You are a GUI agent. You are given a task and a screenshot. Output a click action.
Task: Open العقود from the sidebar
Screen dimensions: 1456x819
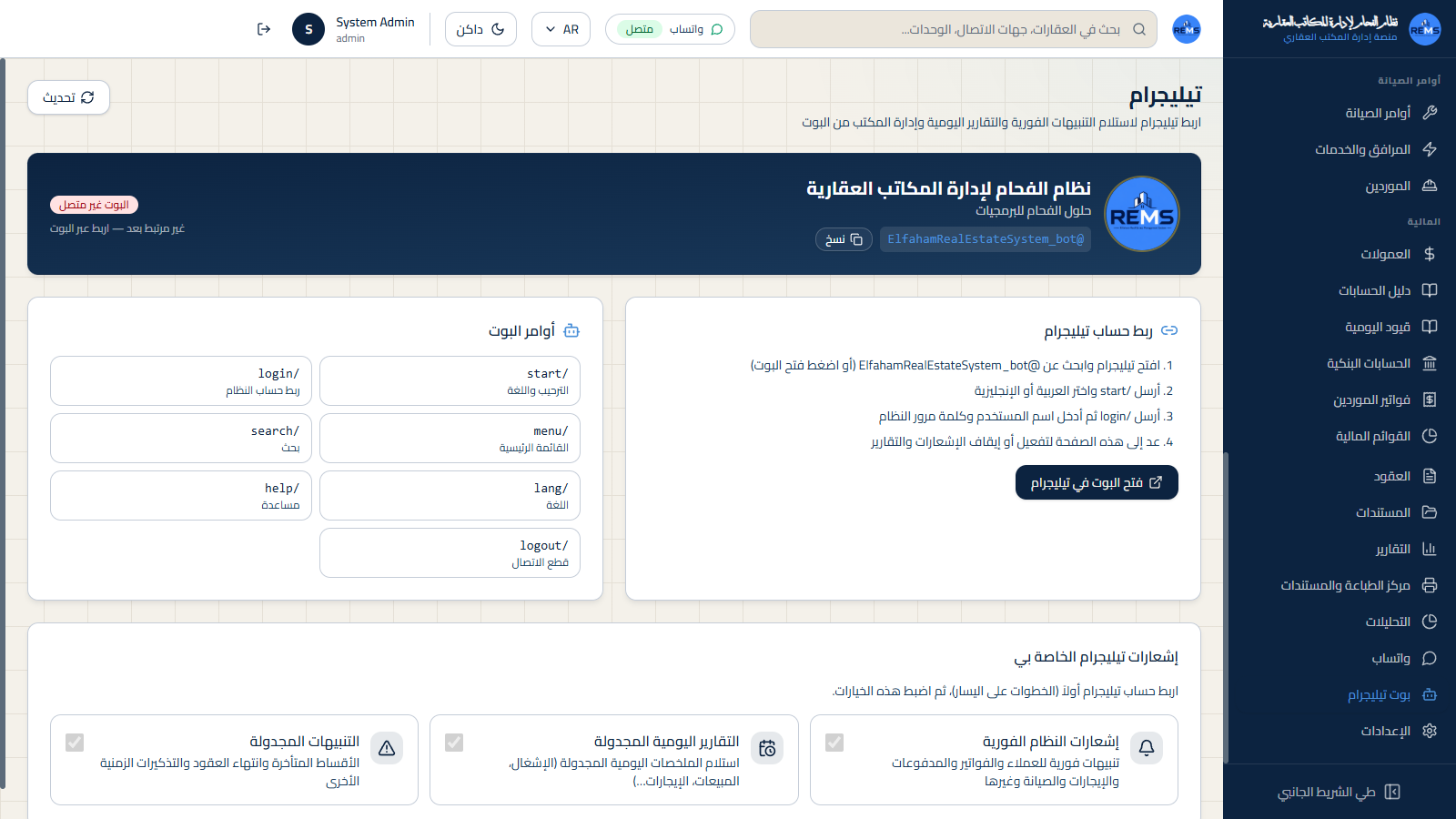1340,476
